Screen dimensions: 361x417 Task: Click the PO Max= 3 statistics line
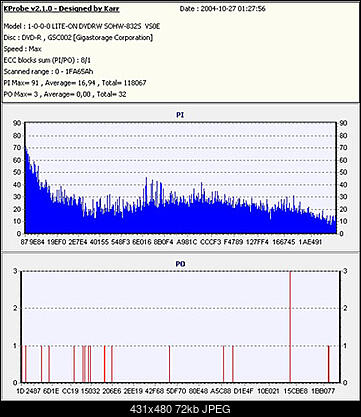pos(65,94)
